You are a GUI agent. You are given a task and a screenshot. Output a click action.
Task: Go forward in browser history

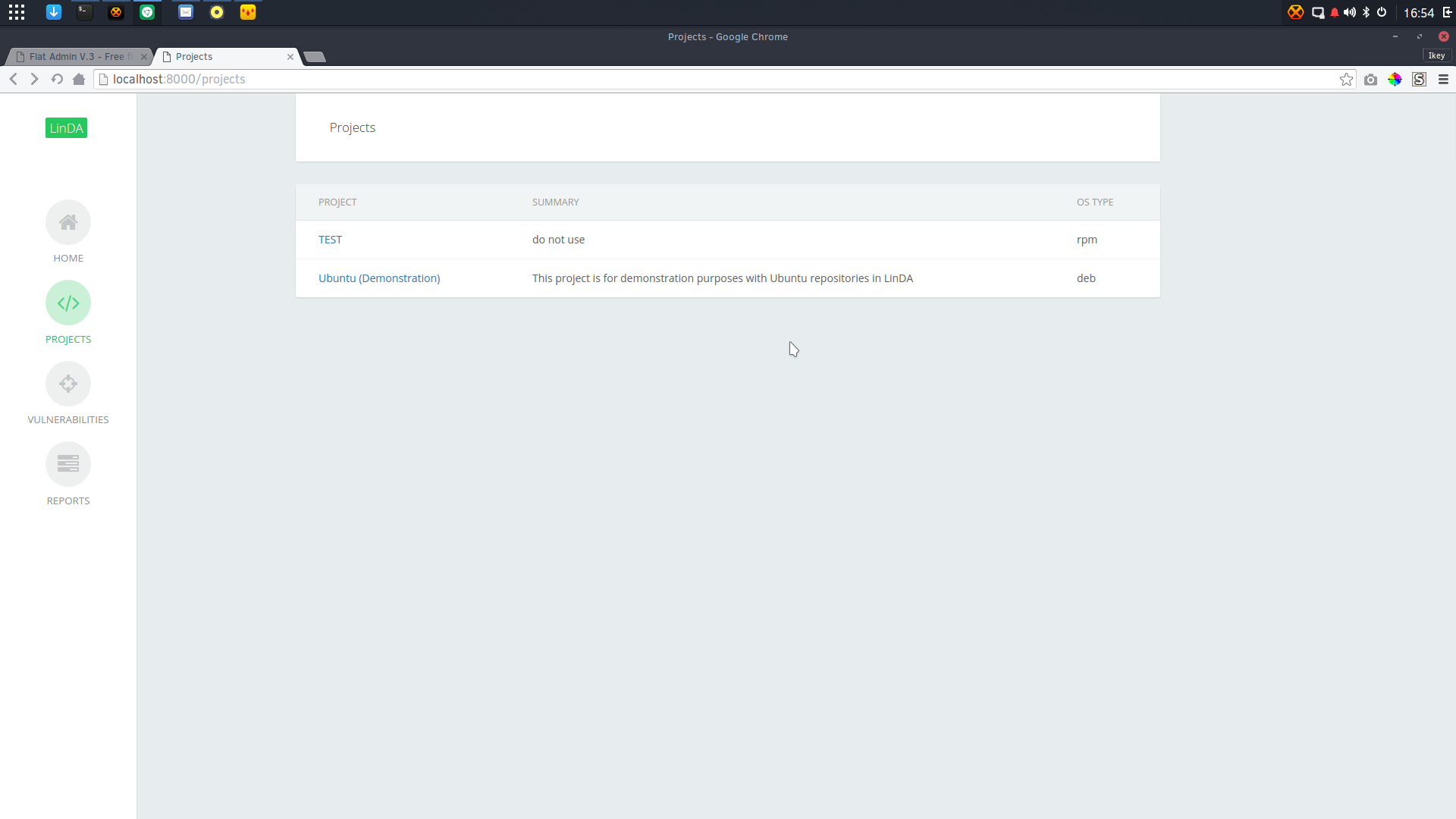coord(34,79)
